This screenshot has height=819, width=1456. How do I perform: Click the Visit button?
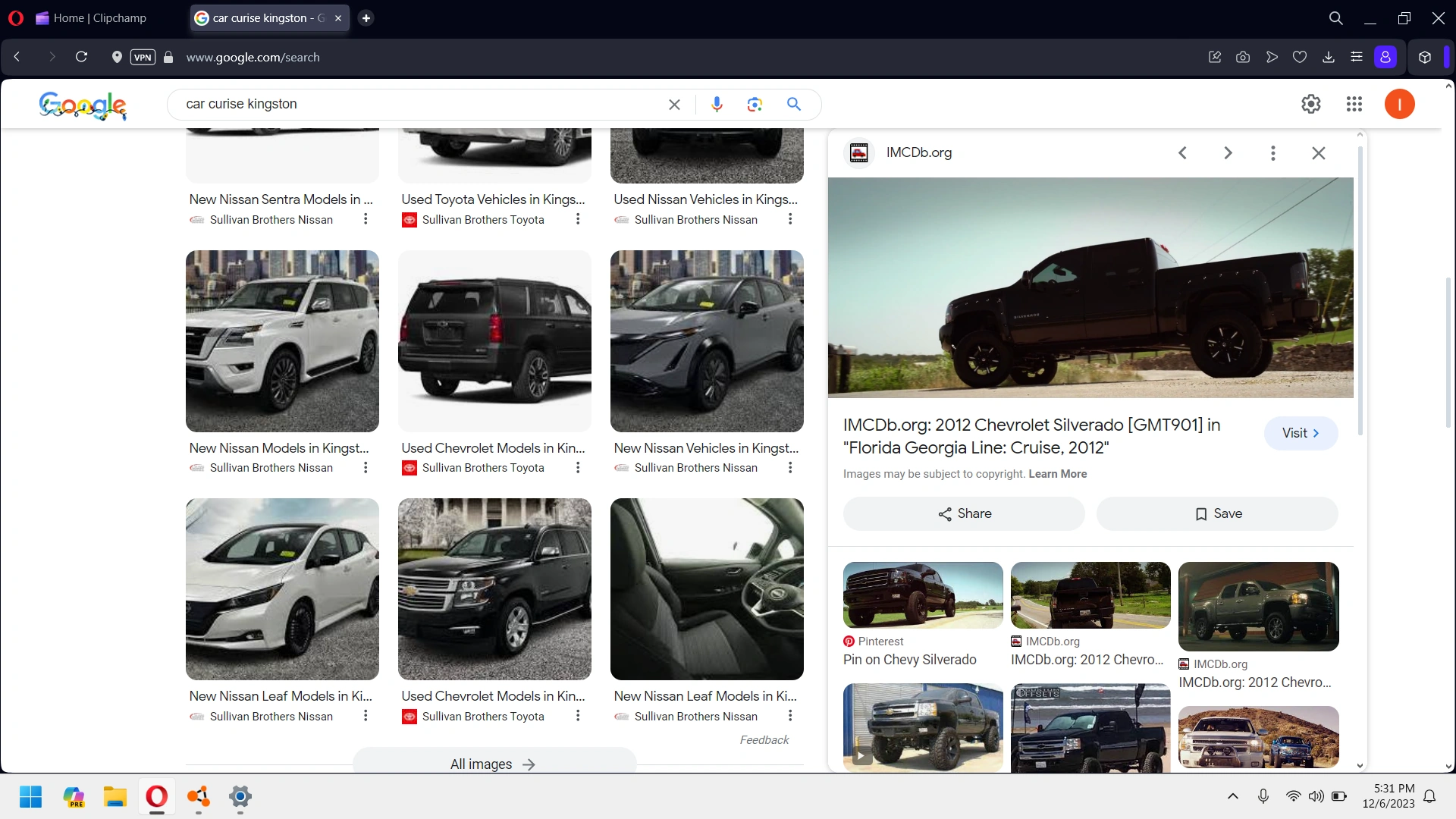[1301, 433]
